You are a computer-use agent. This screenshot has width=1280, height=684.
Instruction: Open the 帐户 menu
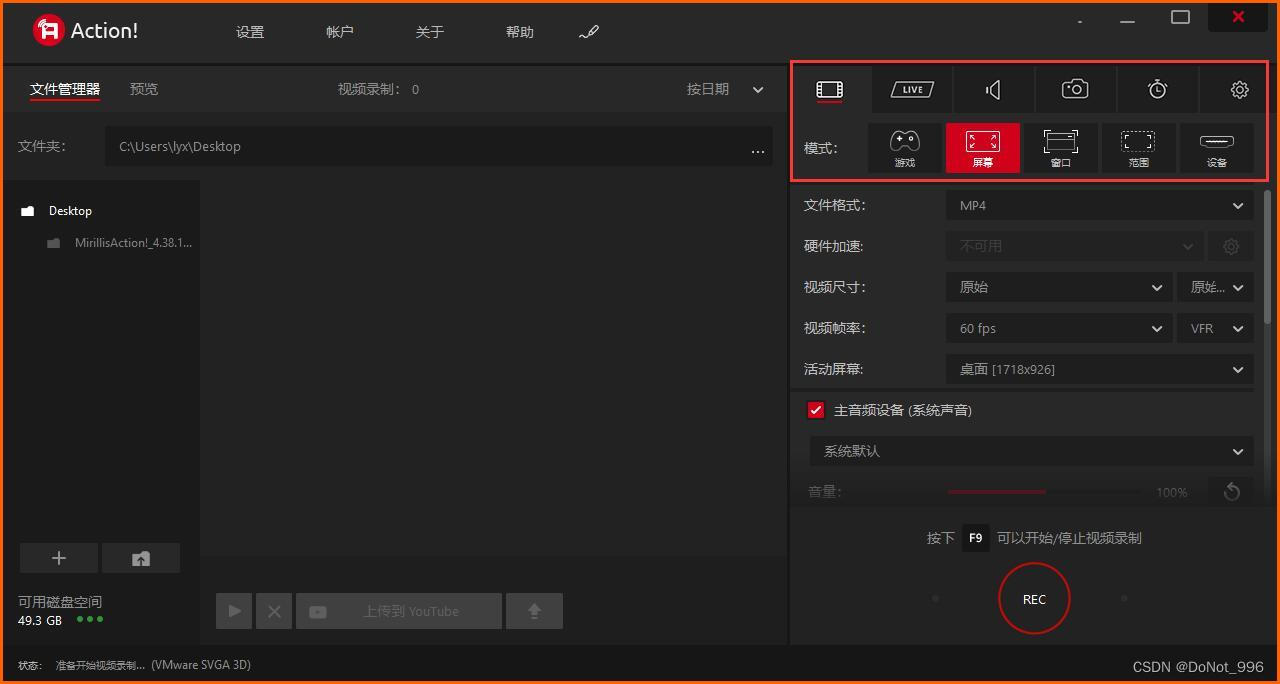340,32
